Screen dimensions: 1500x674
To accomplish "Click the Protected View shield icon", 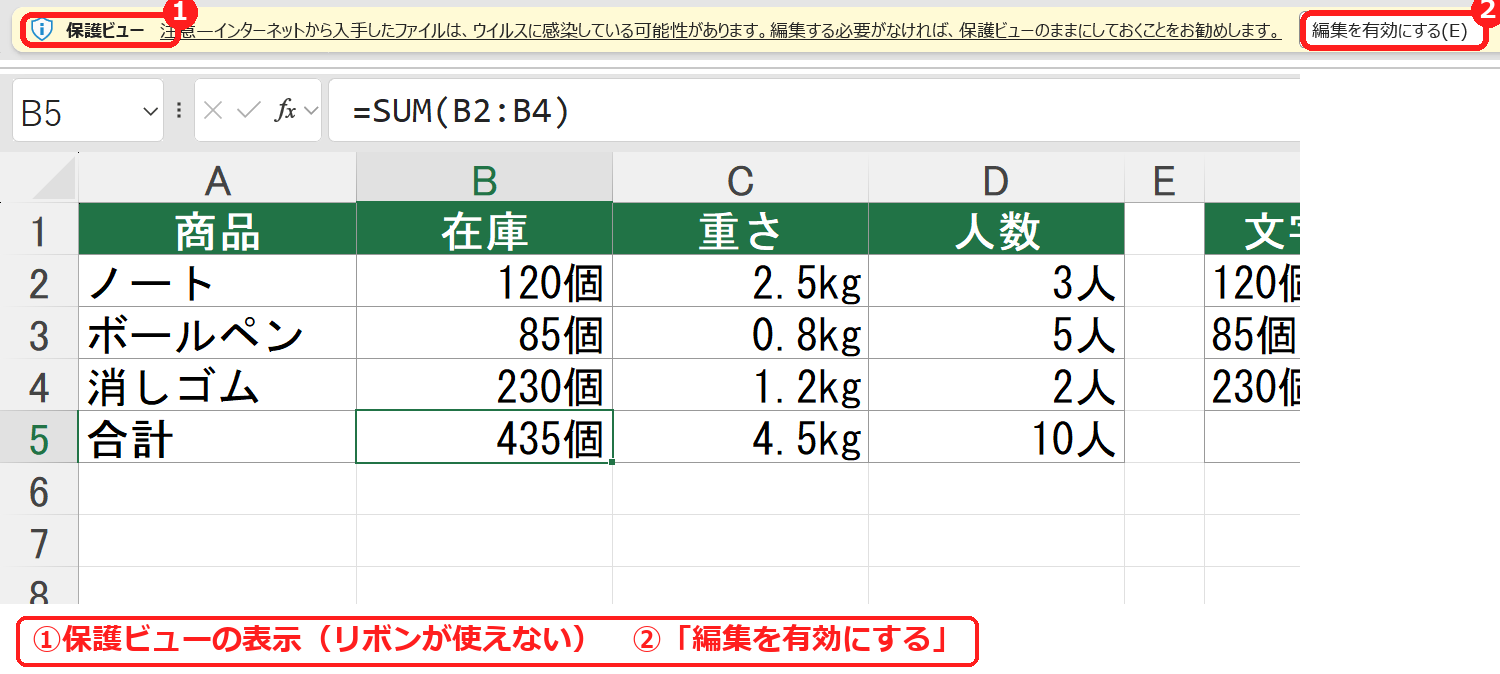I will click(x=41, y=29).
